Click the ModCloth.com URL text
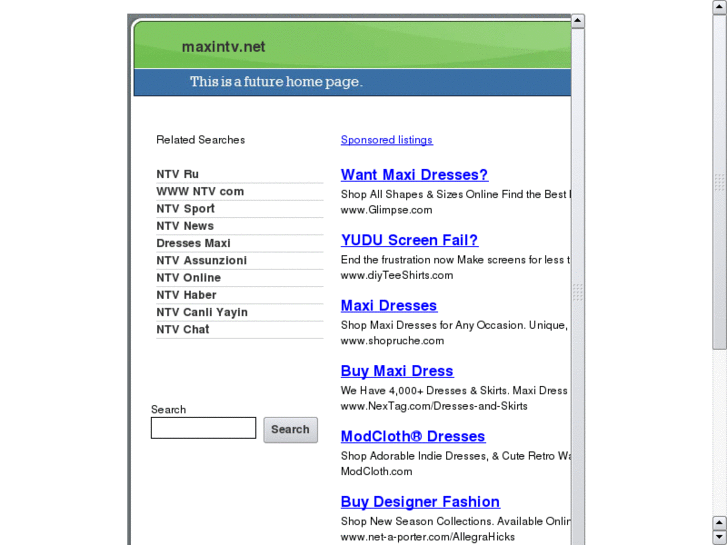 pyautogui.click(x=376, y=471)
